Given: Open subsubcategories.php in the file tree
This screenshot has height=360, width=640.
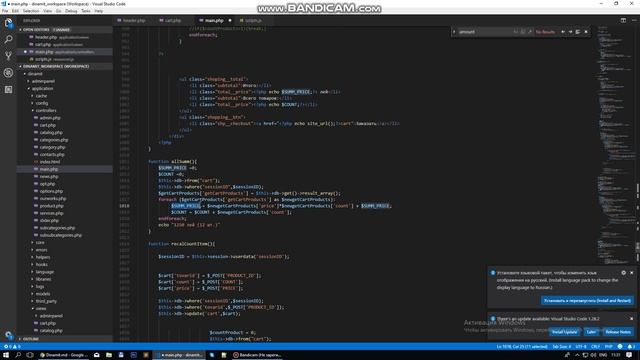Looking at the screenshot, I should click(61, 235).
